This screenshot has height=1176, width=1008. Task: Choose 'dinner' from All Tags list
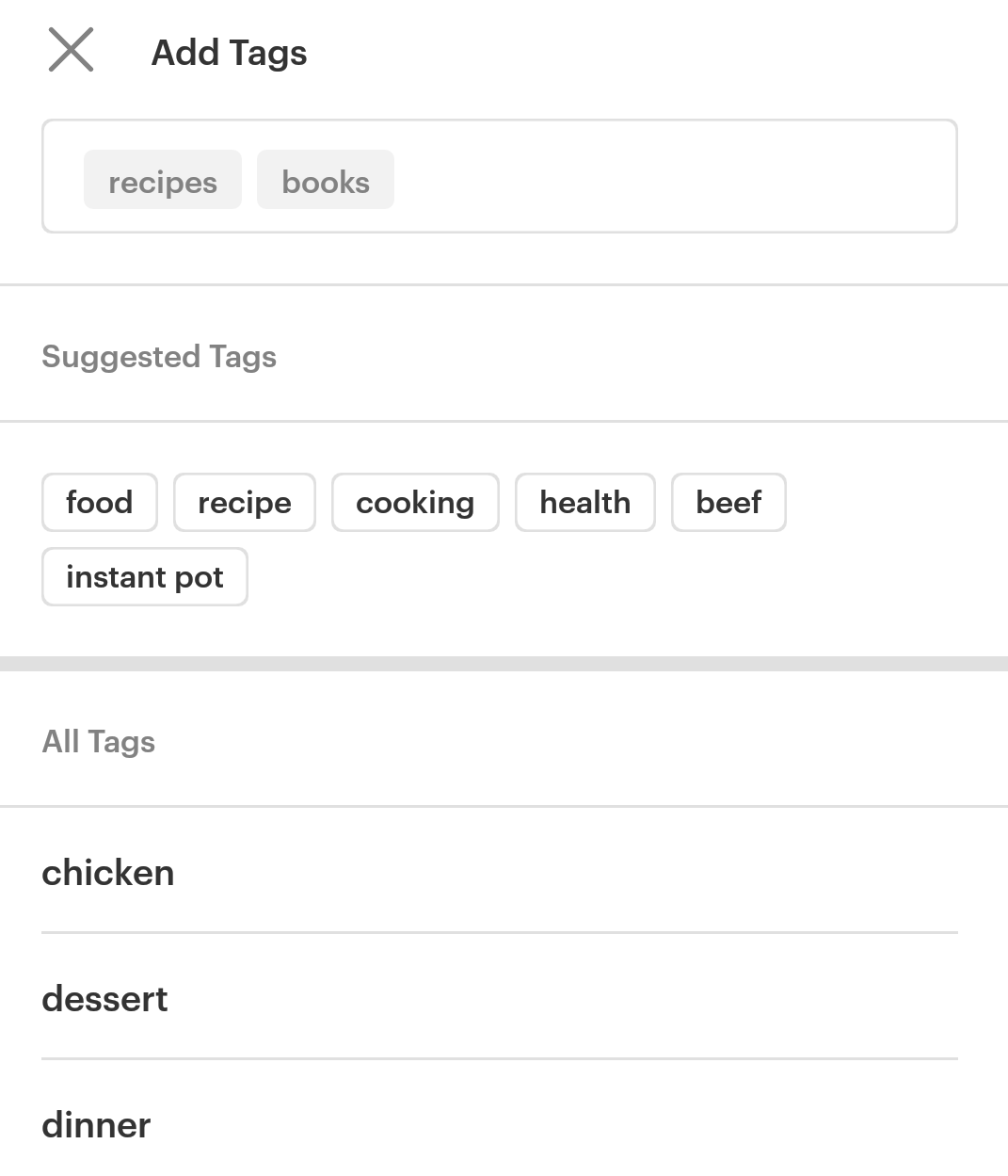pos(96,1124)
